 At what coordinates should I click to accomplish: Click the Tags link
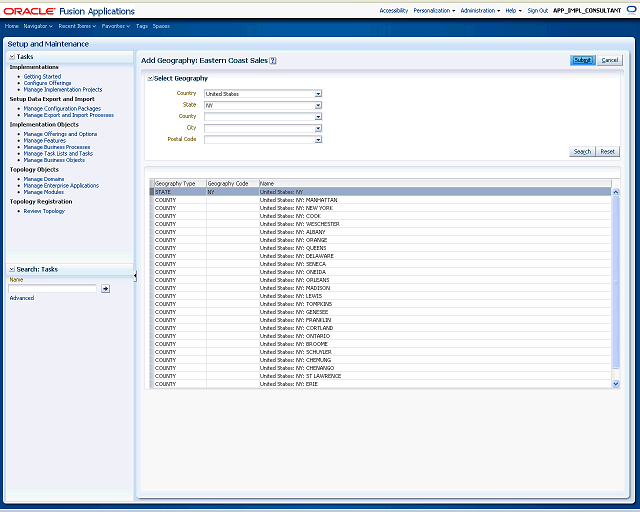coord(142,26)
